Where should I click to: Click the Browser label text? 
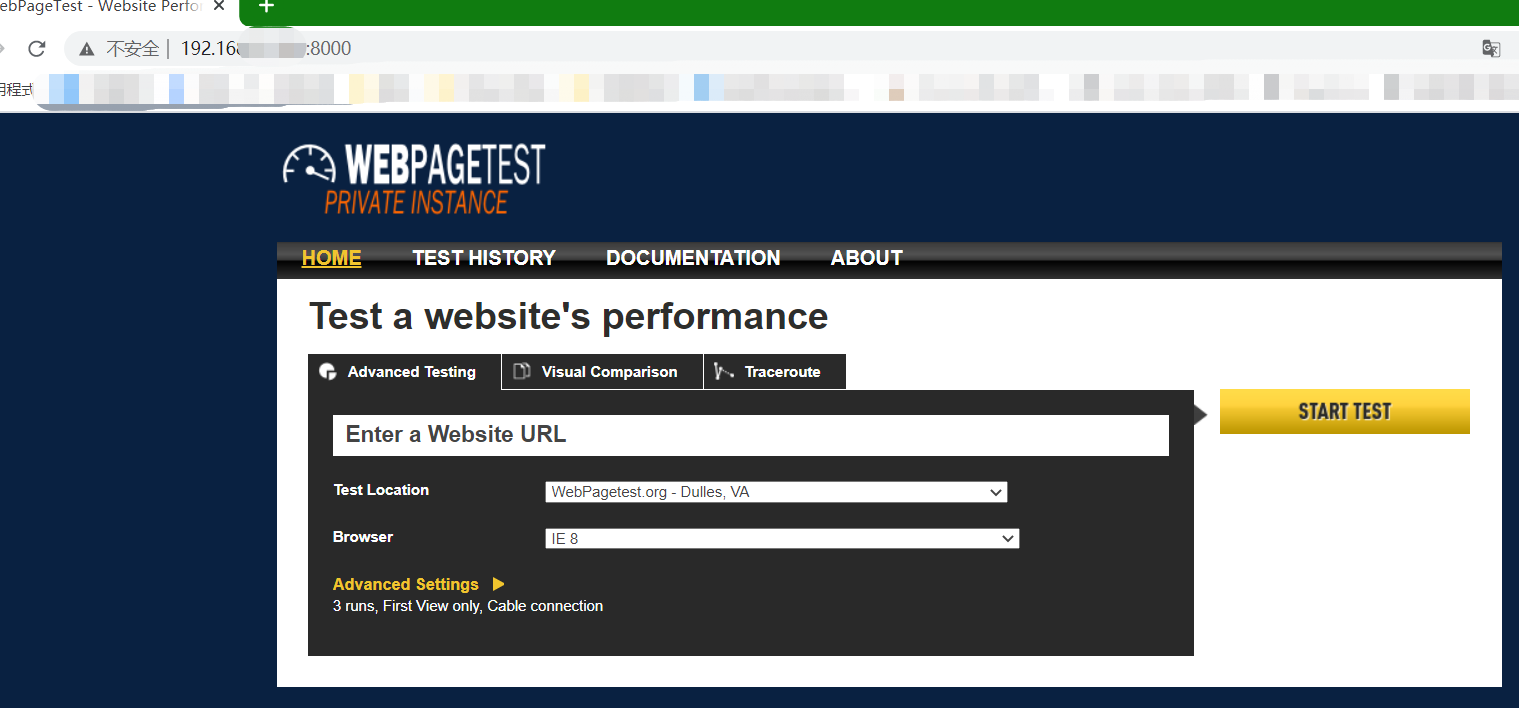coord(363,537)
